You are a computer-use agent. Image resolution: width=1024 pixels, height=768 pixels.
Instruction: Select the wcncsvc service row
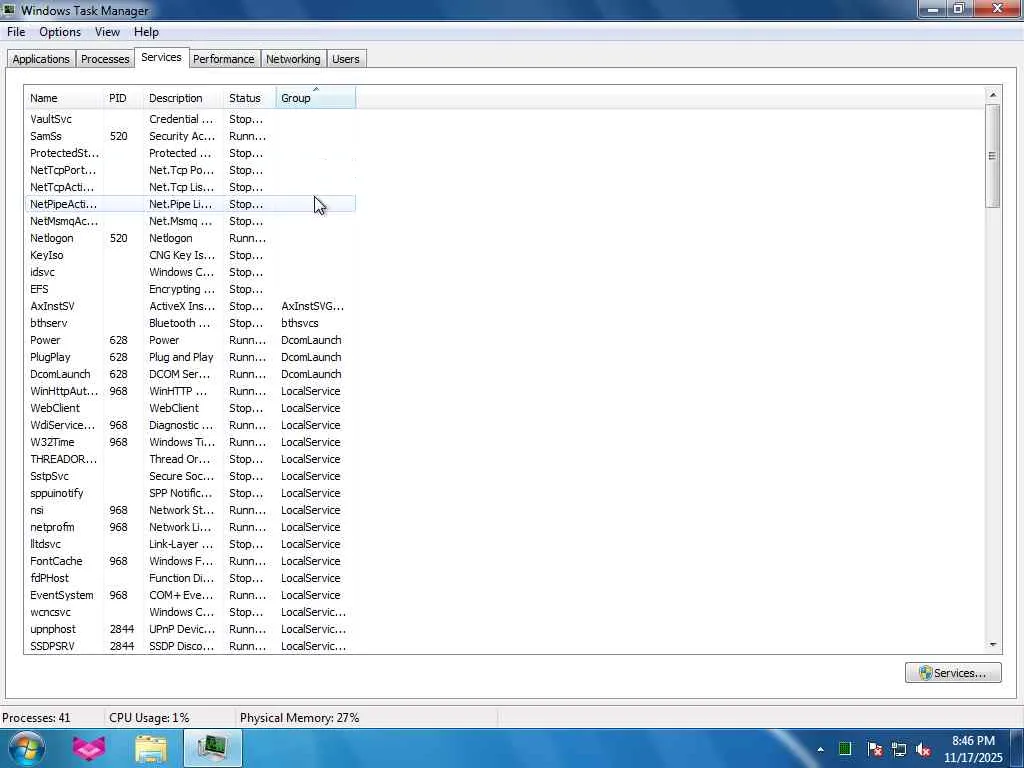(190, 611)
